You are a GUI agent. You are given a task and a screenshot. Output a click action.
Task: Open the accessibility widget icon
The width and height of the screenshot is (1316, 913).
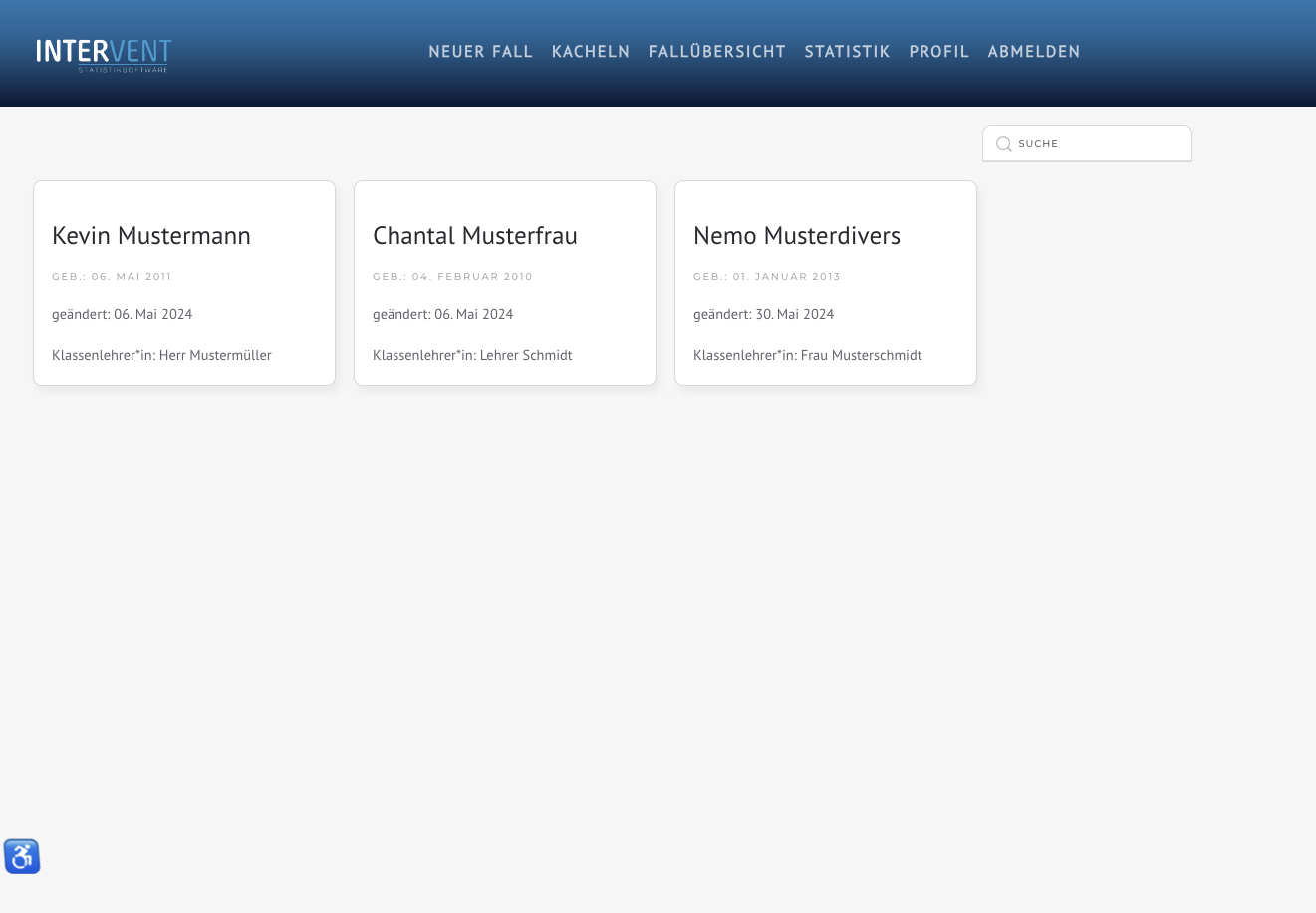click(22, 856)
